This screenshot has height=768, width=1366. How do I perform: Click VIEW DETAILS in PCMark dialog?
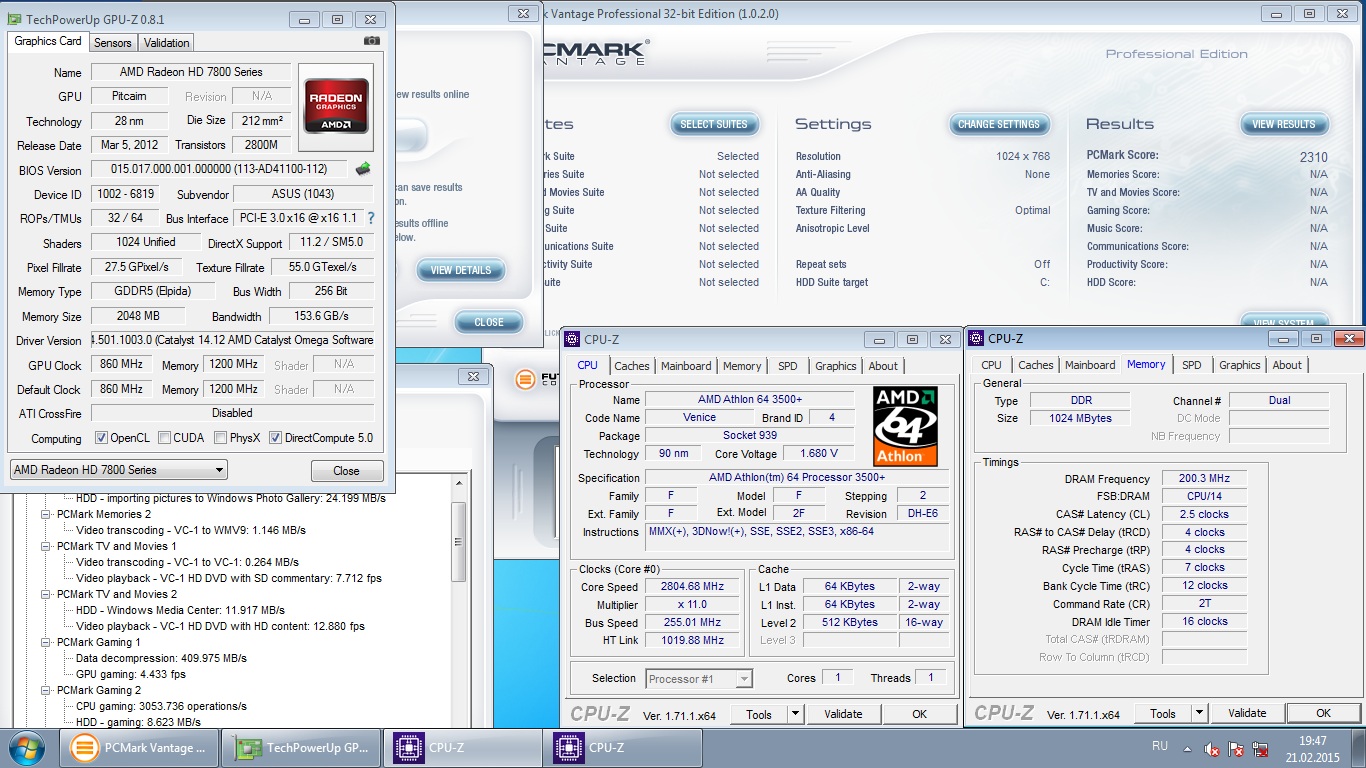coord(461,270)
